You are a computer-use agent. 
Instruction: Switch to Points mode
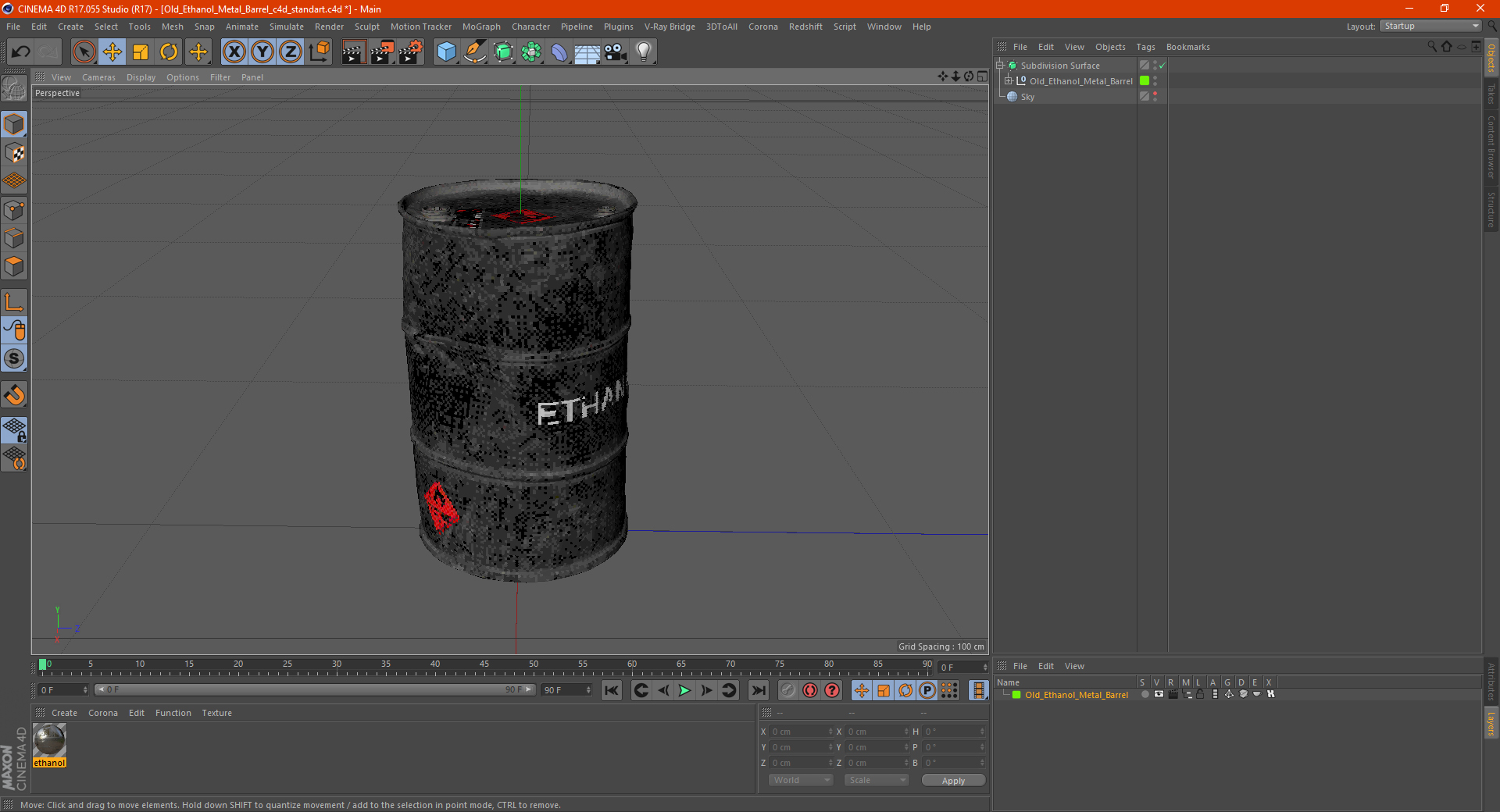click(x=15, y=210)
